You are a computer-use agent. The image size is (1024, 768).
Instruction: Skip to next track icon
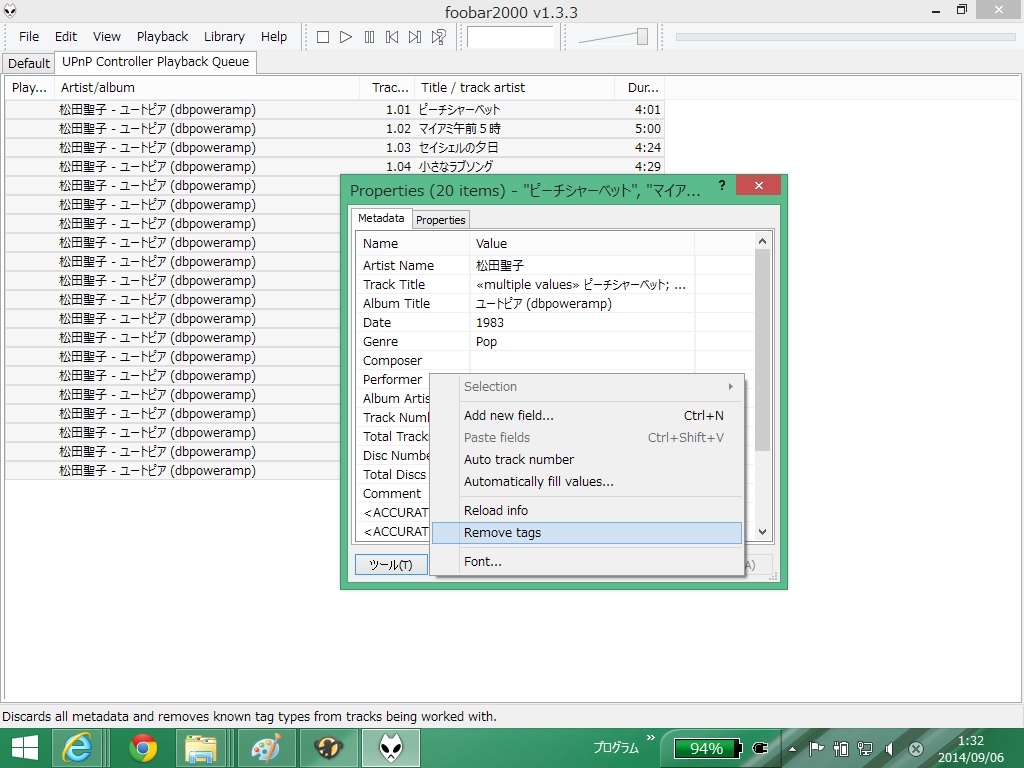(415, 37)
